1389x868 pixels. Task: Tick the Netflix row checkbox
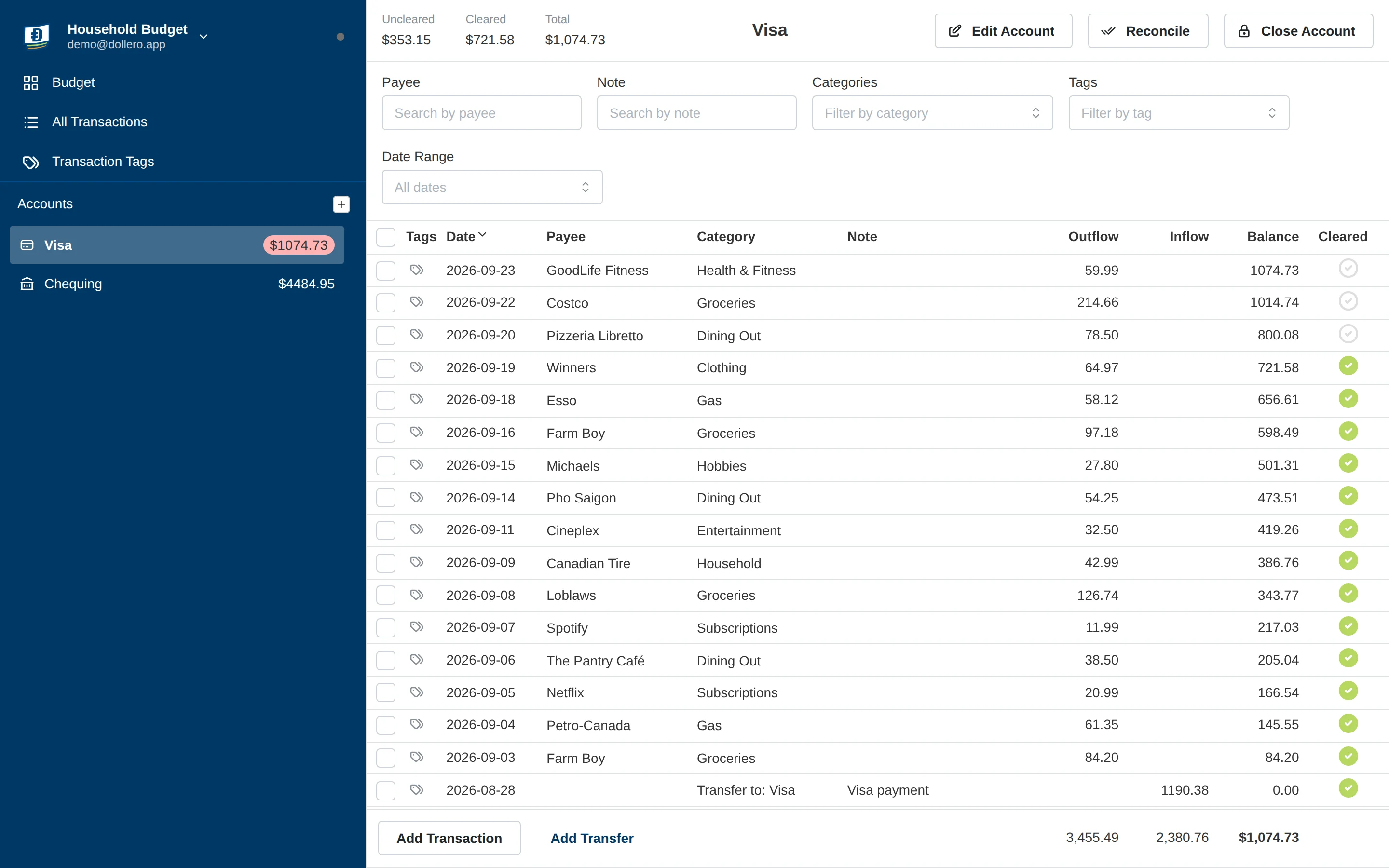click(386, 693)
